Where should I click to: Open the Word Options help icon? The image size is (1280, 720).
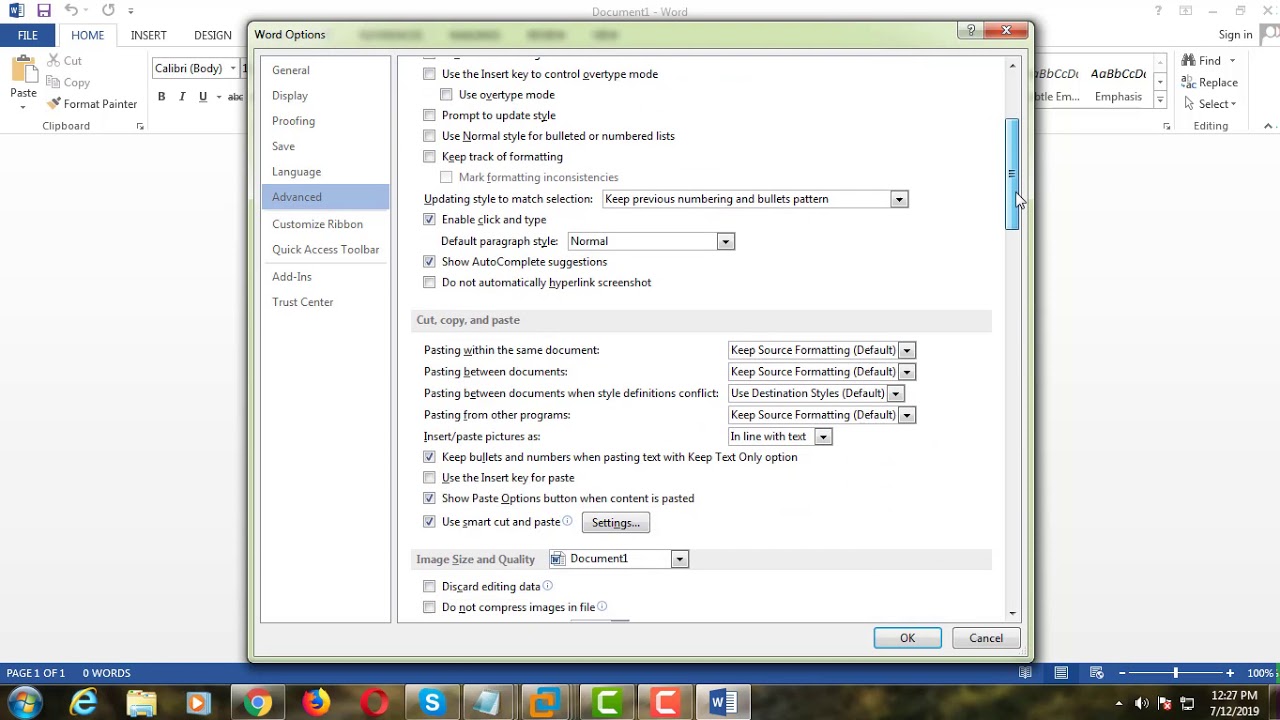click(x=971, y=31)
